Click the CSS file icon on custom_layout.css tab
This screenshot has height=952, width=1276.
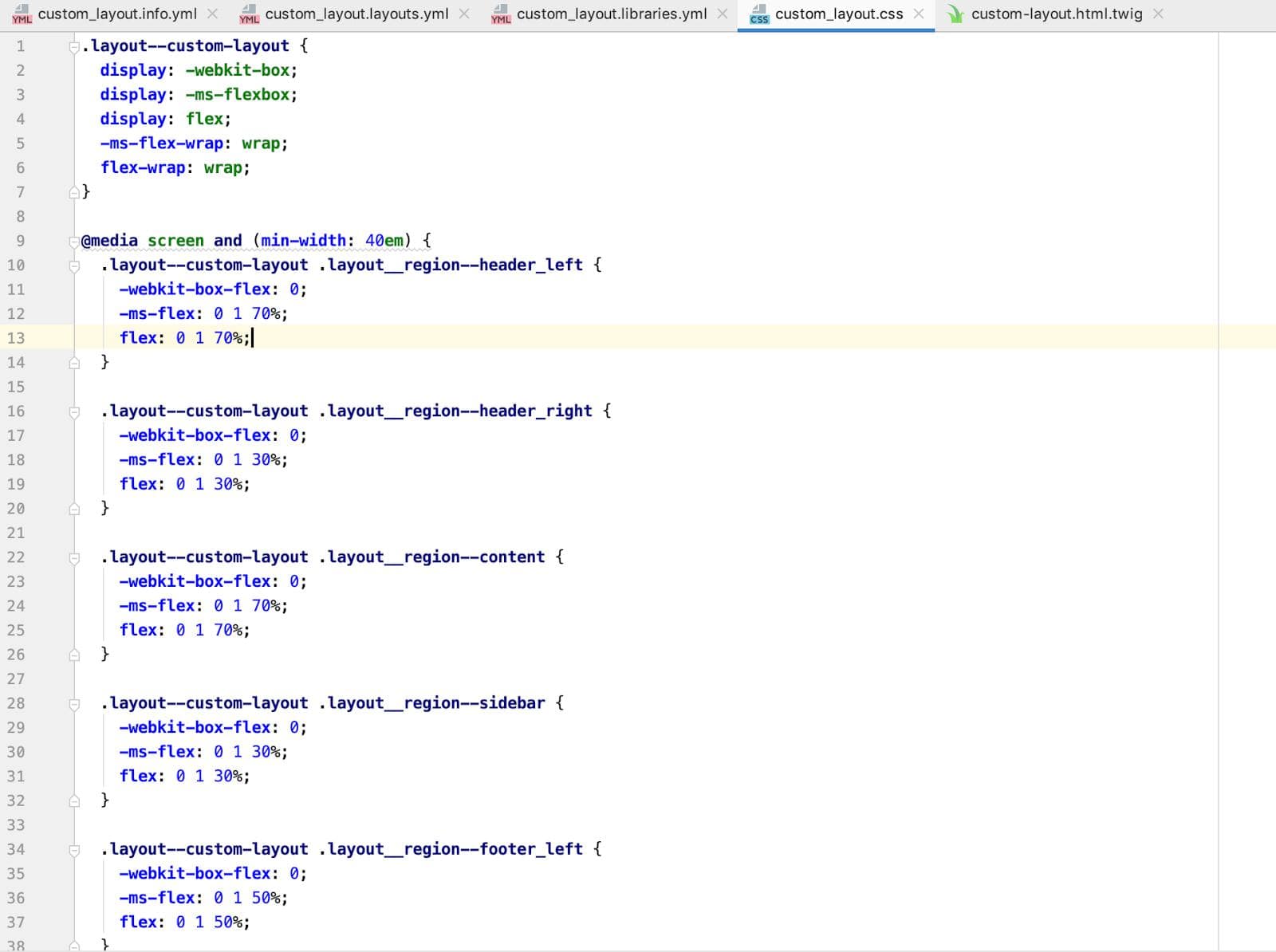coord(759,14)
